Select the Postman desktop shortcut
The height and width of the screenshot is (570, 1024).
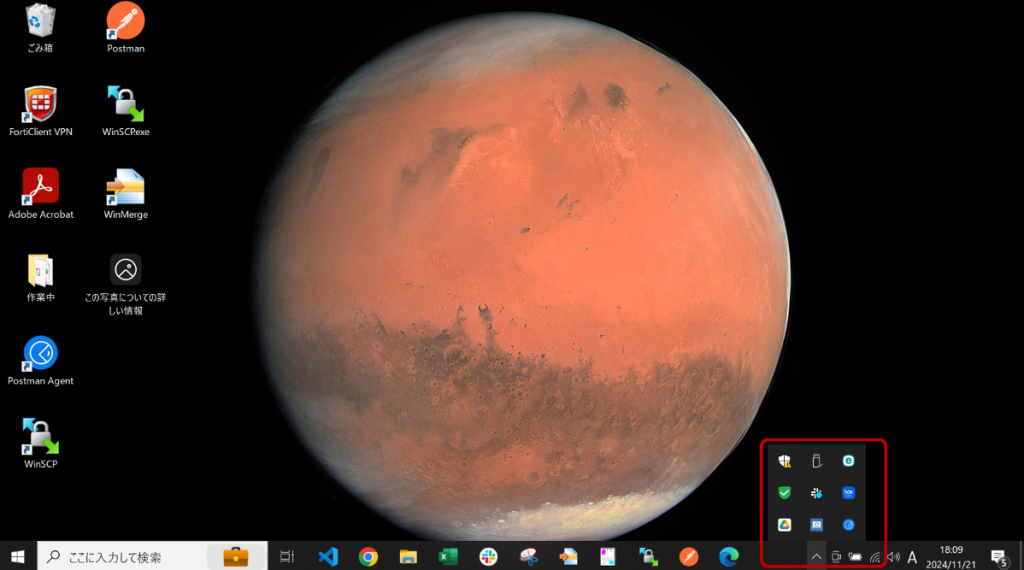[125, 27]
